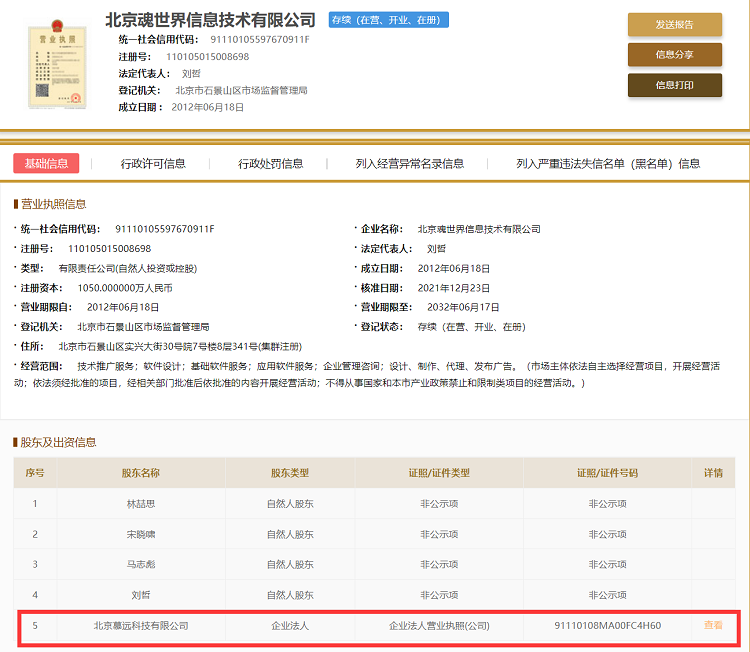Image resolution: width=750 pixels, height=652 pixels.
Task: Click shareholder 宋晓啸 in row 2
Action: pos(141,534)
